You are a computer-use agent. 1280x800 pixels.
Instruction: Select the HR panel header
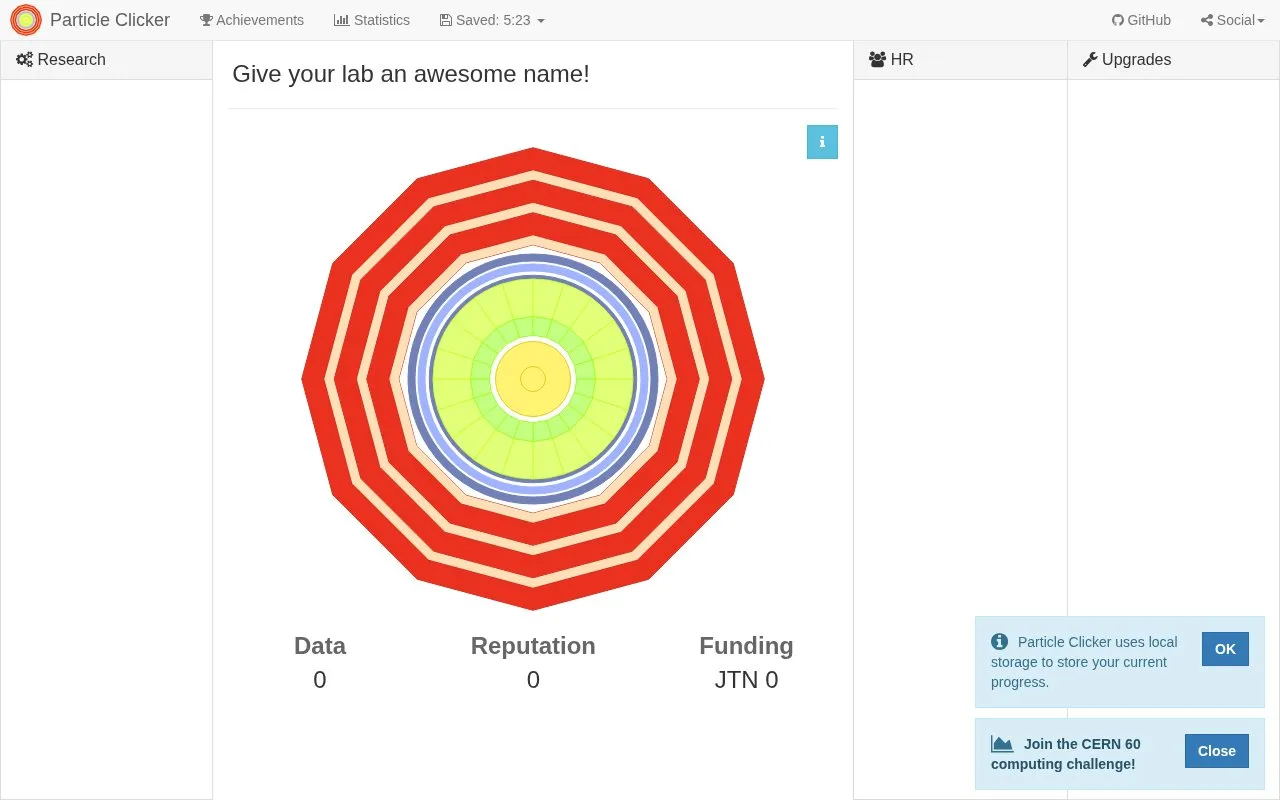pyautogui.click(x=961, y=60)
